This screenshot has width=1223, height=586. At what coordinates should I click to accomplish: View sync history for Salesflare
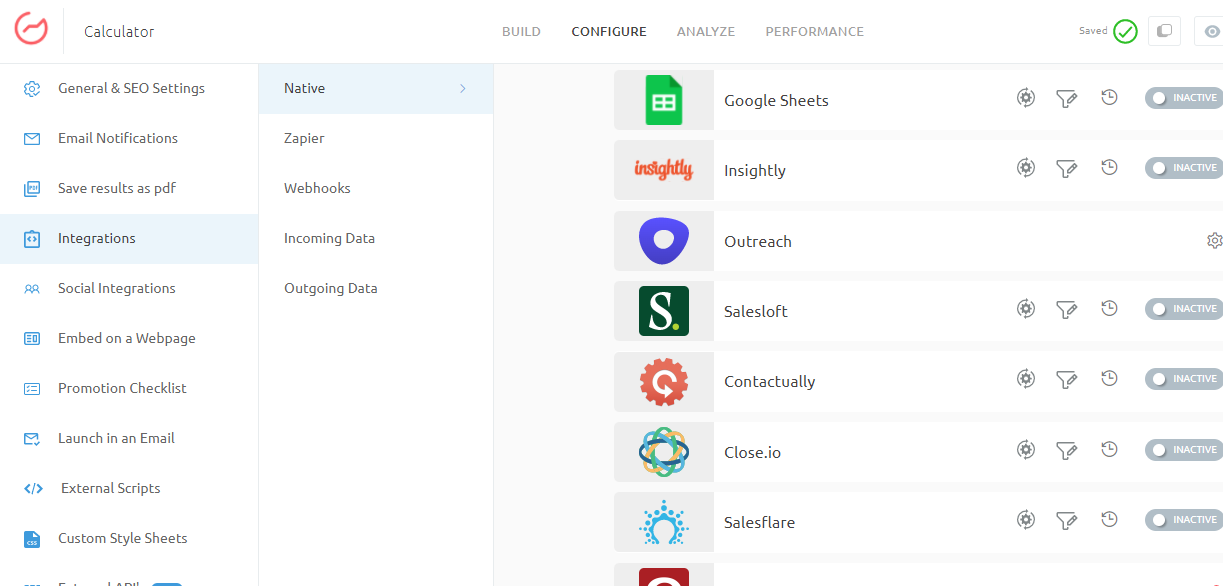pyautogui.click(x=1109, y=520)
